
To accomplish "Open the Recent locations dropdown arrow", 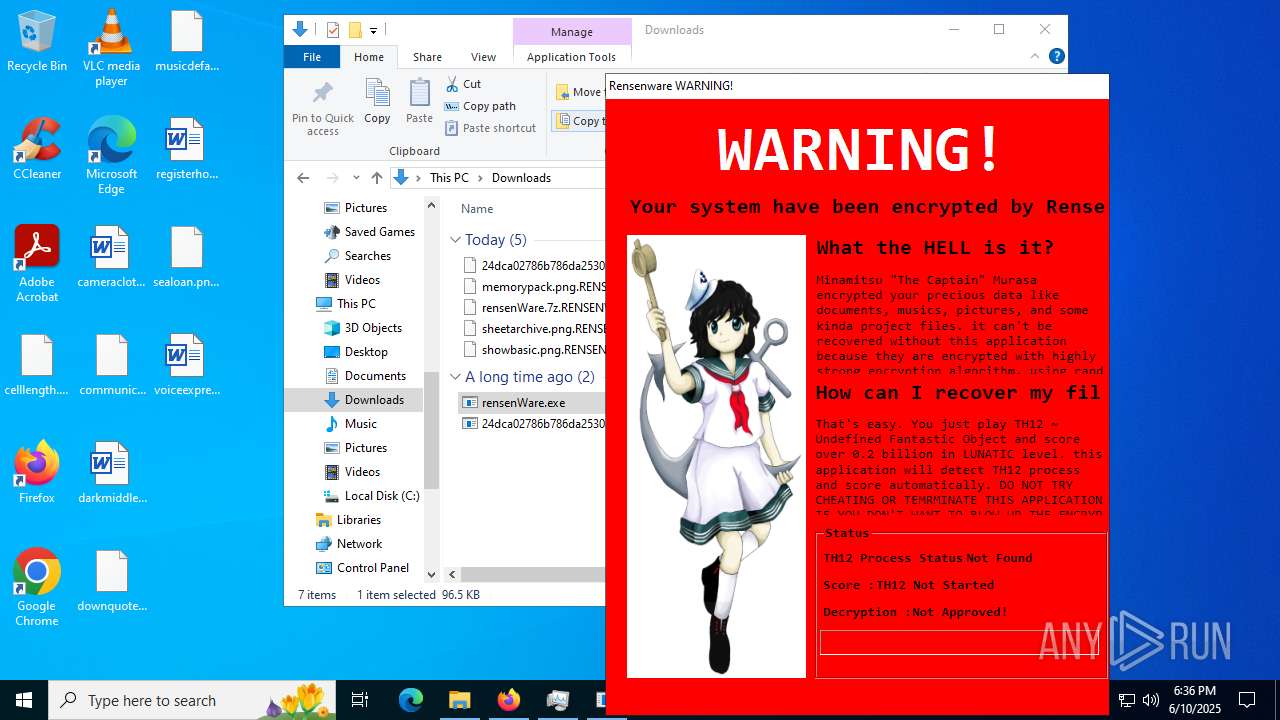I will pos(356,178).
